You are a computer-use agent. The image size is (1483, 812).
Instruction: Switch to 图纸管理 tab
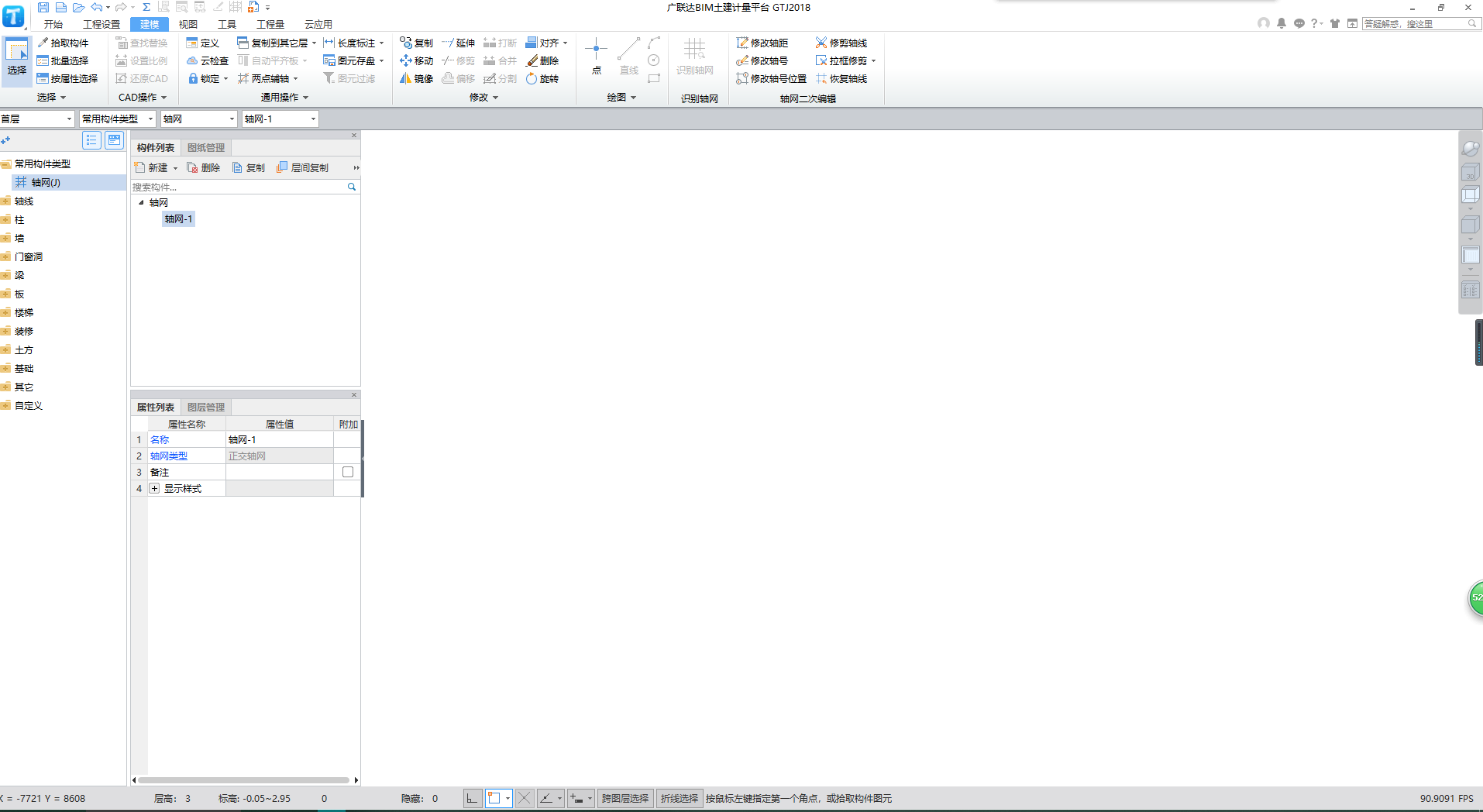click(x=206, y=147)
